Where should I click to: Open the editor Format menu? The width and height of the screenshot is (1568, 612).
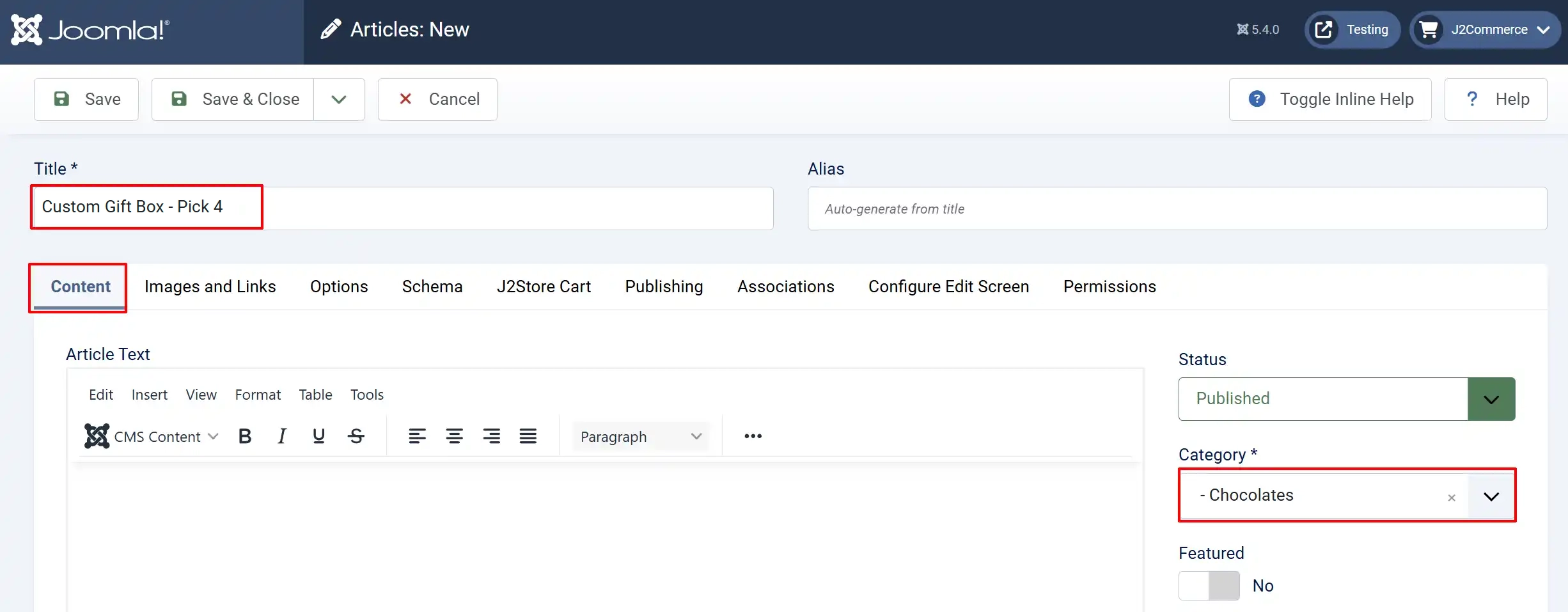click(258, 395)
